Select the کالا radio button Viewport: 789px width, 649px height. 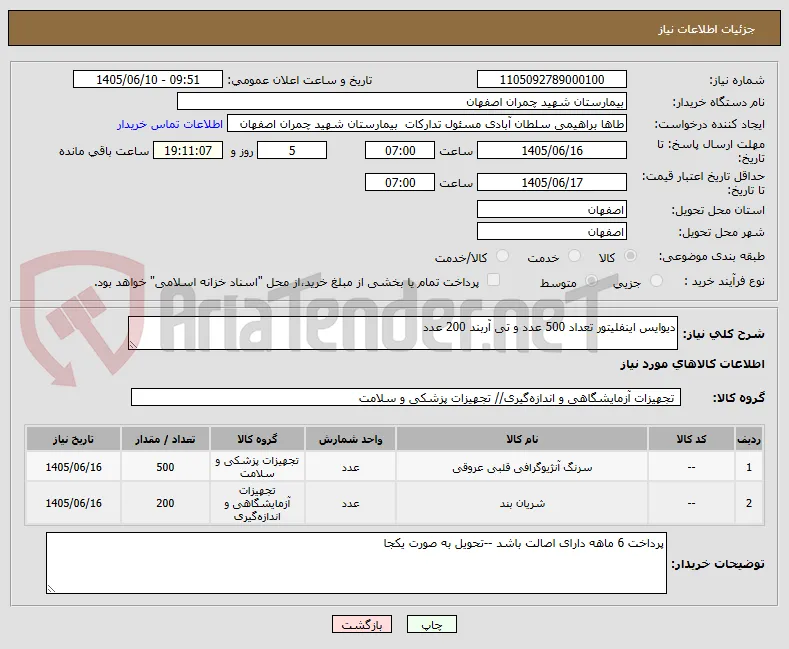[630, 256]
